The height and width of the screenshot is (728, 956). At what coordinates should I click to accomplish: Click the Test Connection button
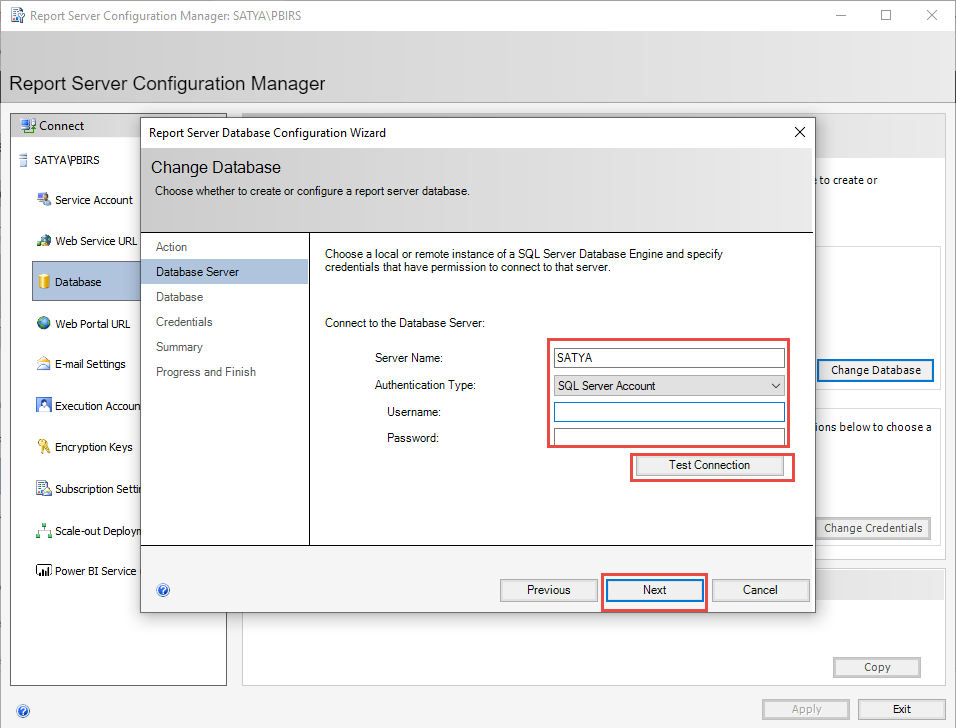pyautogui.click(x=712, y=465)
